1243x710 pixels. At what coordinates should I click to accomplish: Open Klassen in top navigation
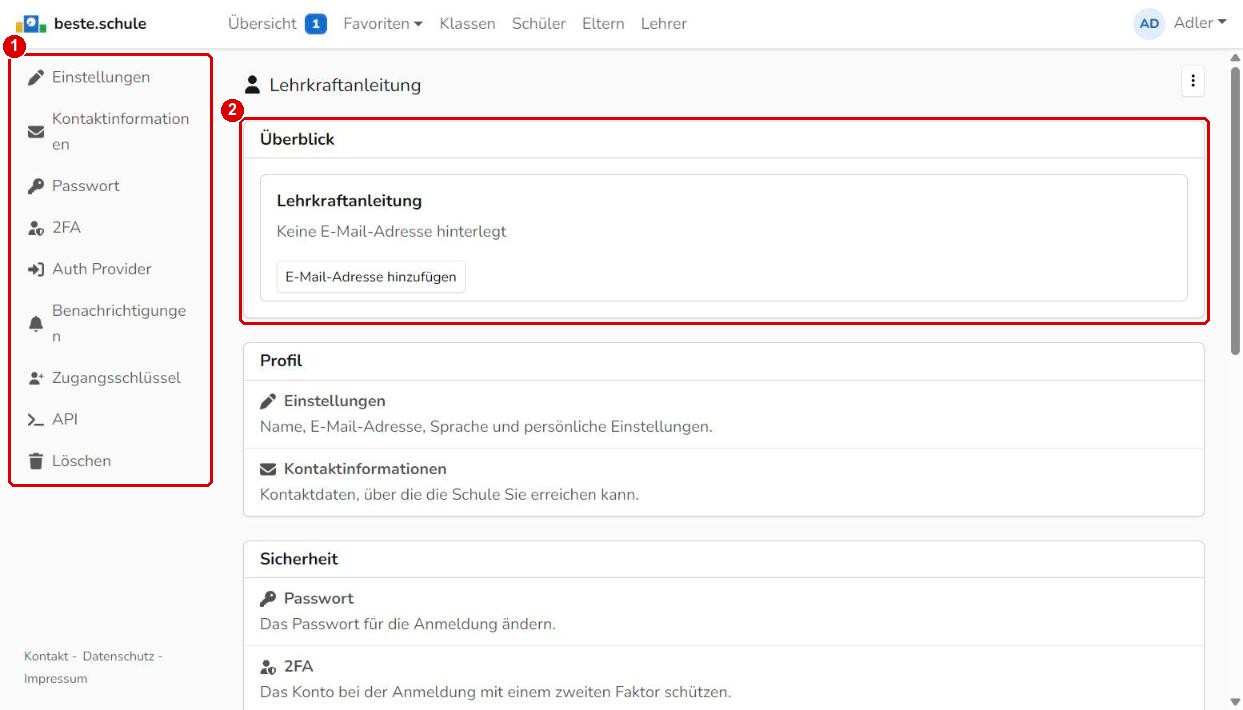pyautogui.click(x=467, y=23)
